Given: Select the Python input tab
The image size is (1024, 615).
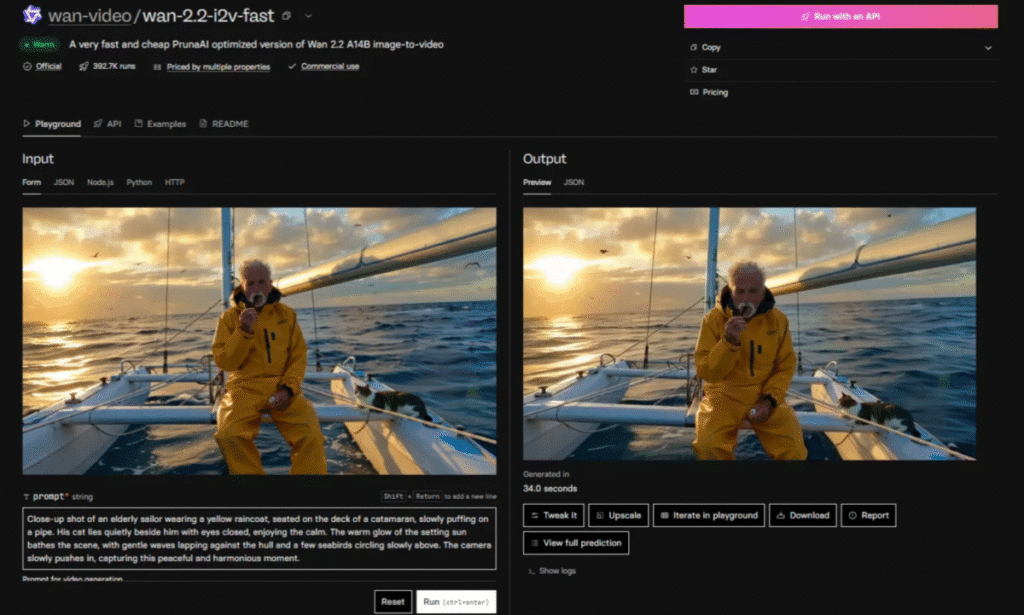Looking at the screenshot, I should (139, 183).
